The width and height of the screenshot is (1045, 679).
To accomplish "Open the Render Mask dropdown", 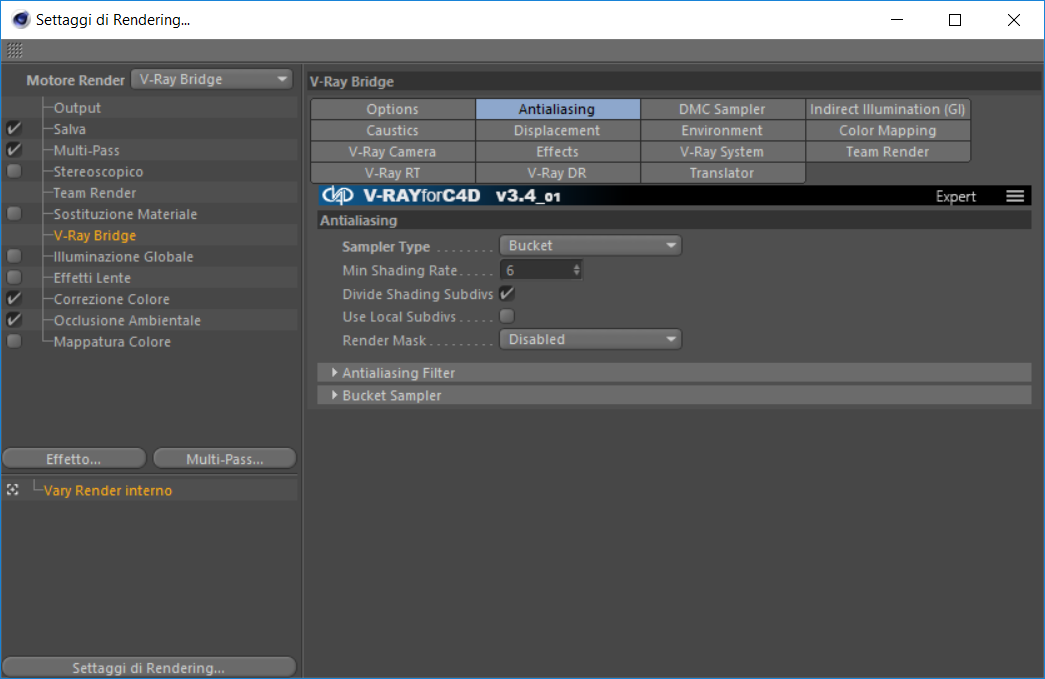I will 590,339.
